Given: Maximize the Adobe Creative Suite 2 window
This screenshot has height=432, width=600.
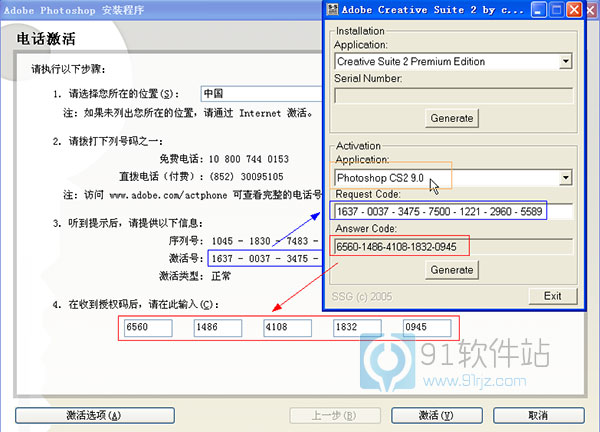Looking at the screenshot, I should [558, 12].
